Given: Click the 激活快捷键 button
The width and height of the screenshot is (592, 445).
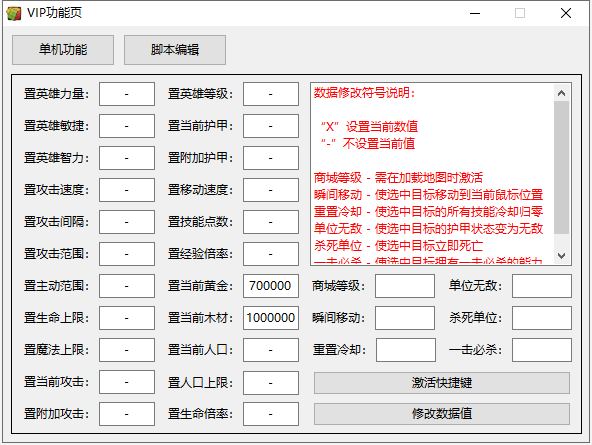Looking at the screenshot, I should [x=442, y=383].
